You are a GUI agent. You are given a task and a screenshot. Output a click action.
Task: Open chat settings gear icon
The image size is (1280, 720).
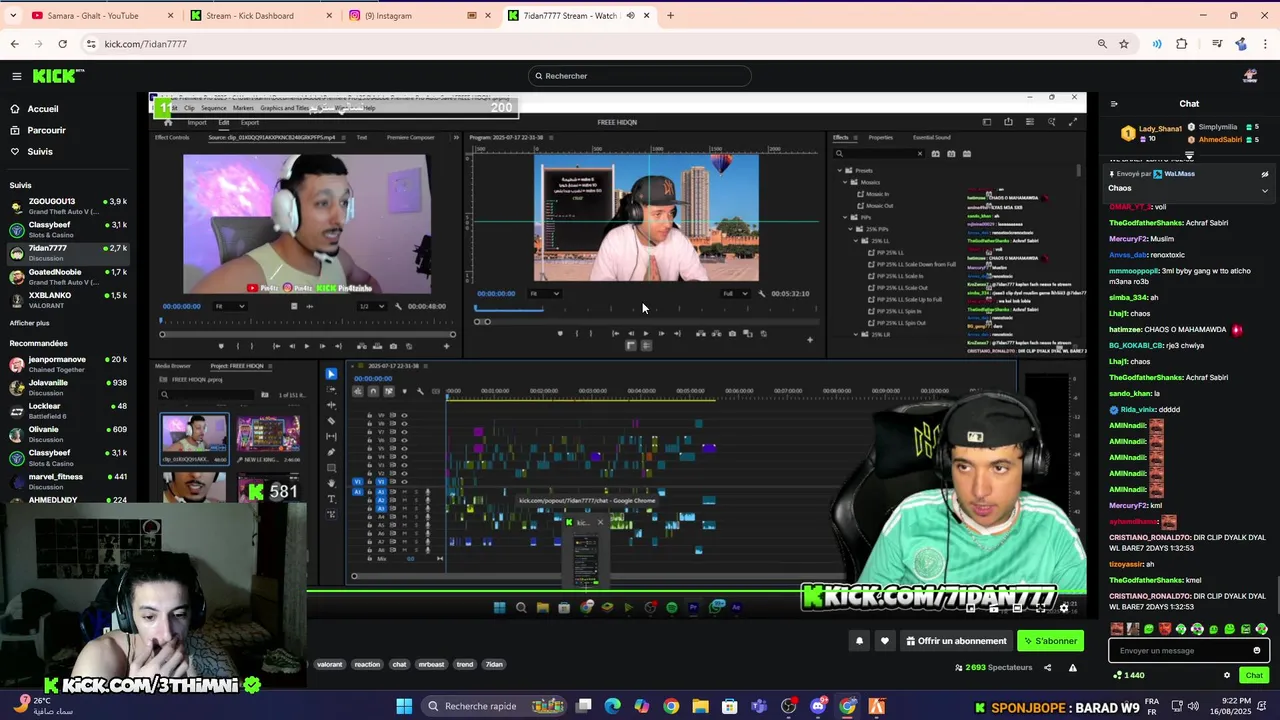pos(1227,675)
